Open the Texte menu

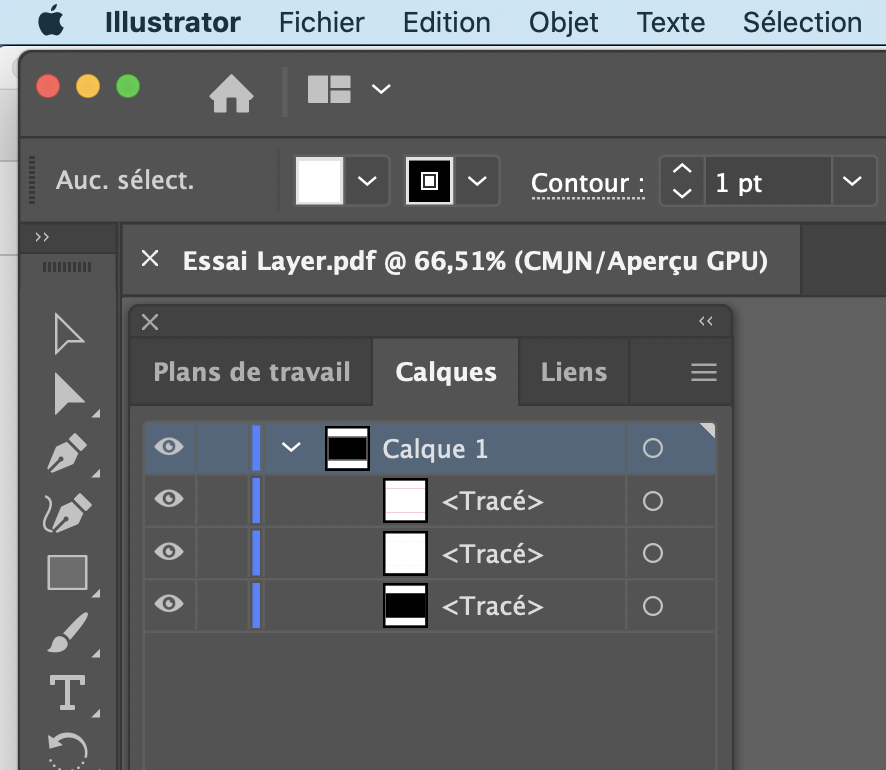click(671, 23)
